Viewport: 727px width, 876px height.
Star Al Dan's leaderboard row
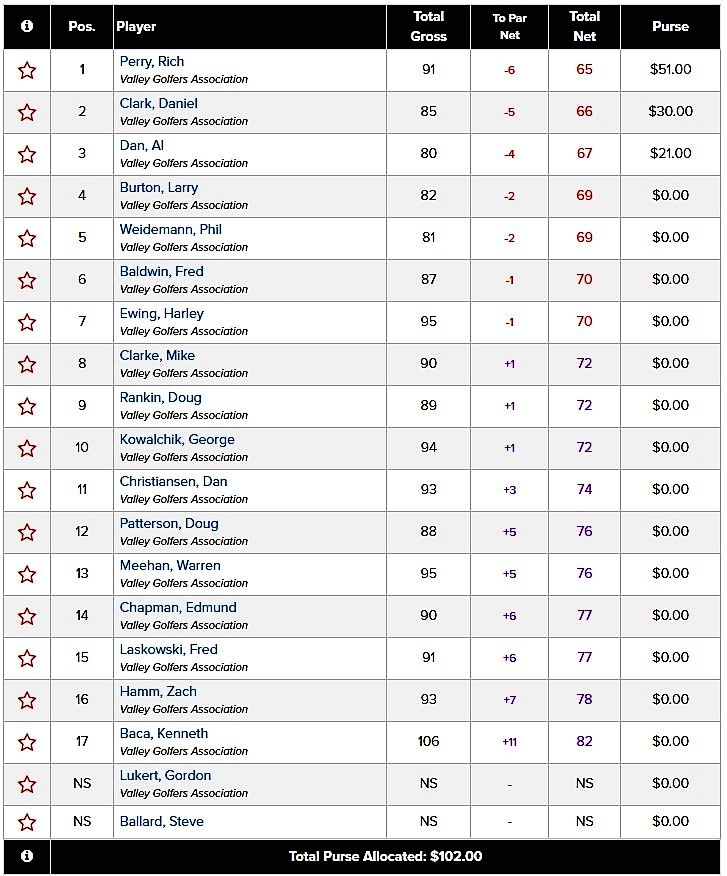pos(27,154)
